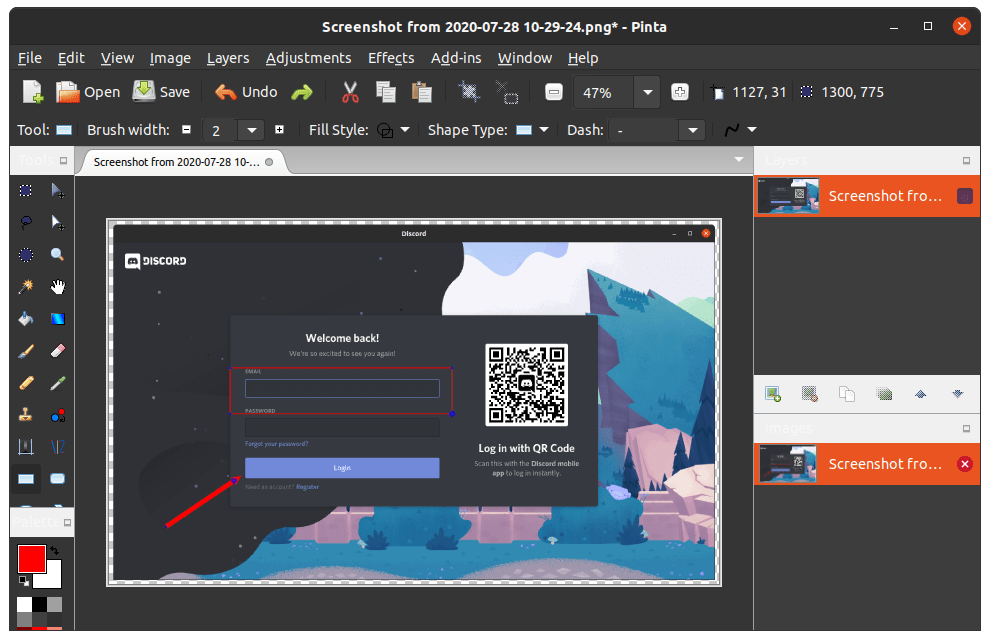
Task: Select the Lasso Select tool
Action: pyautogui.click(x=25, y=222)
